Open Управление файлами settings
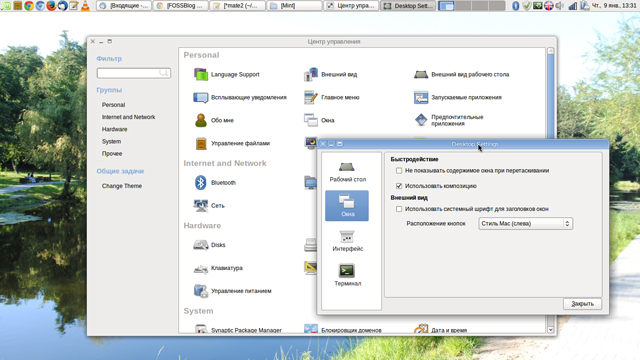 click(232, 143)
